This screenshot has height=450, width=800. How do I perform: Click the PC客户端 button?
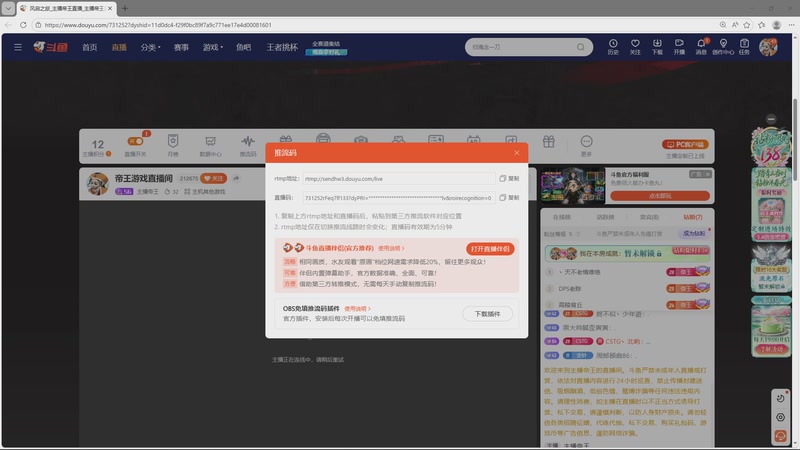[685, 144]
